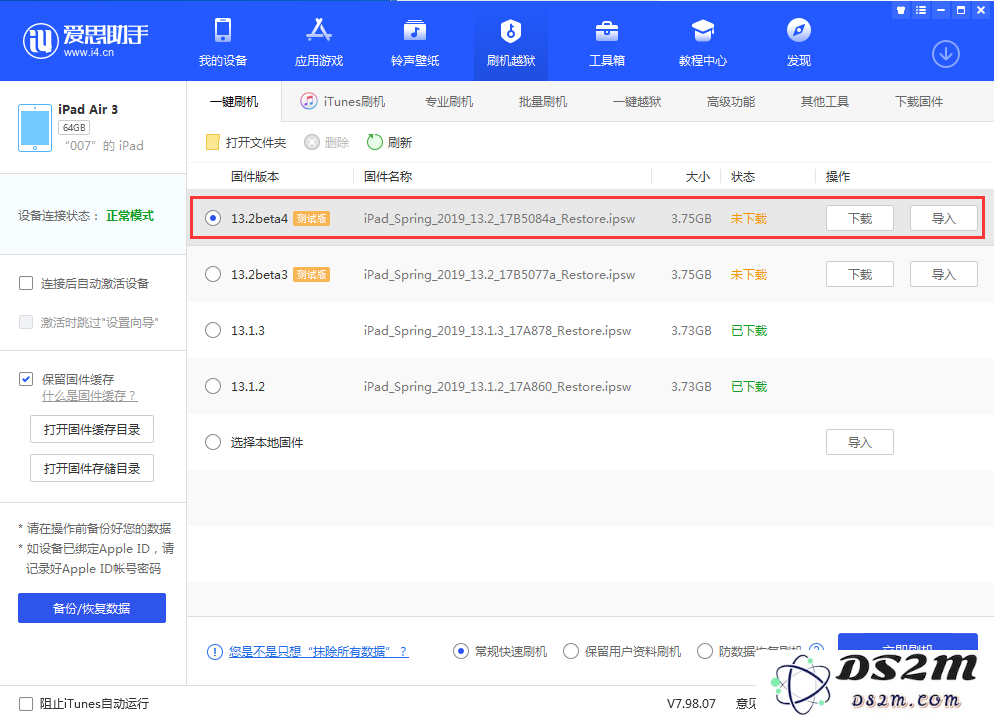
Task: Open the 教程中心 tutorials section
Action: (702, 42)
